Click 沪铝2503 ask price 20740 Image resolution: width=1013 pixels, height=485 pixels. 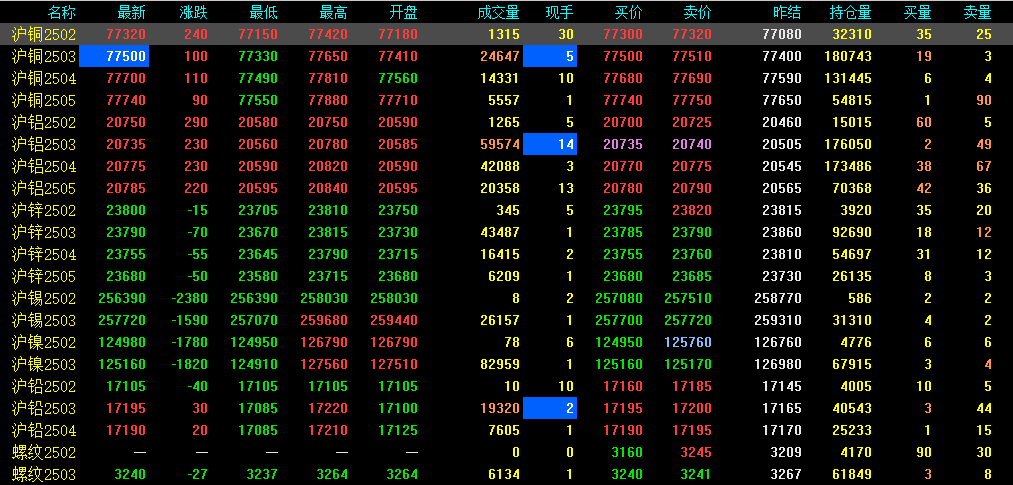[x=691, y=144]
